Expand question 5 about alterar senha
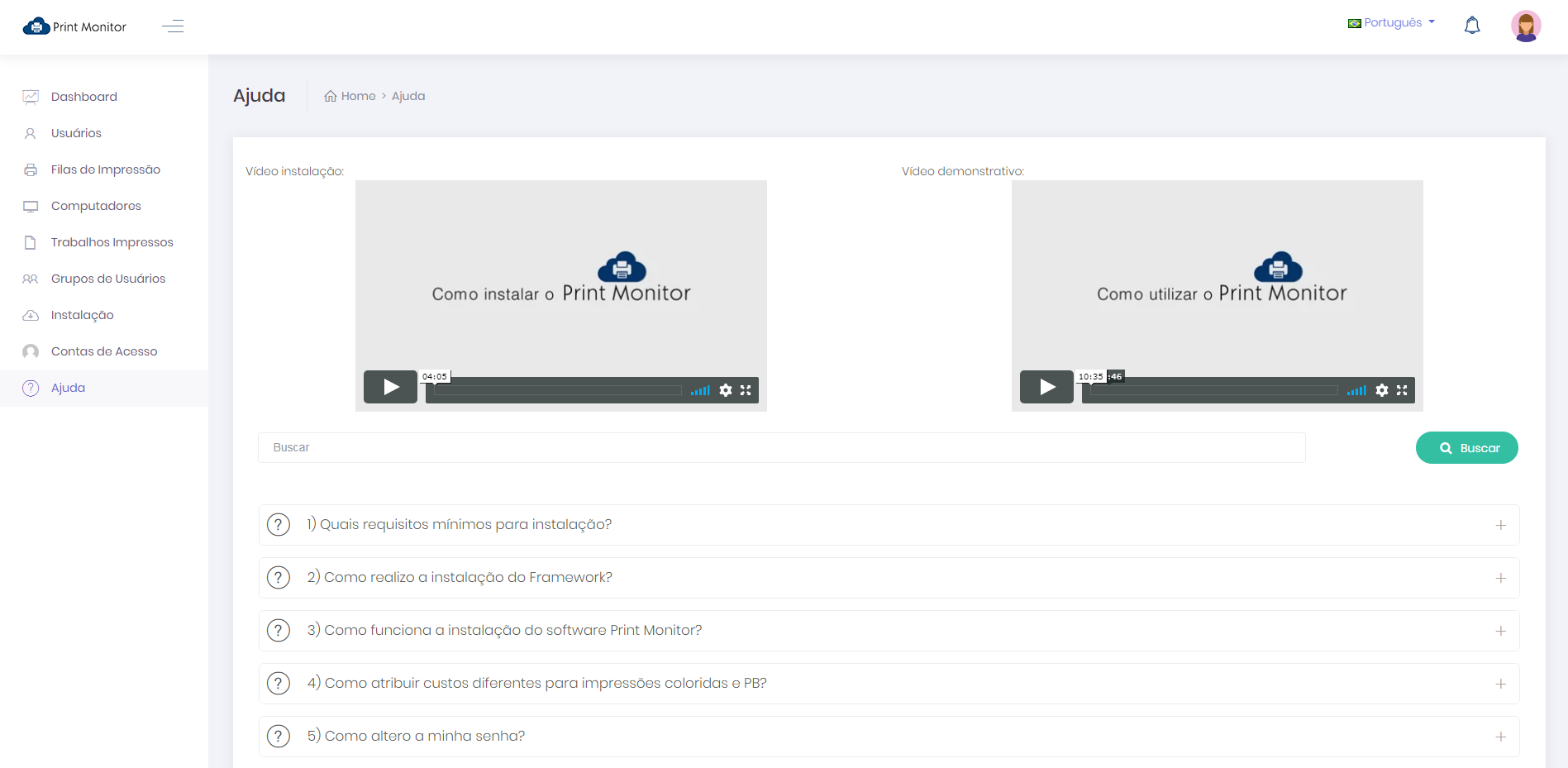The height and width of the screenshot is (768, 1568). coord(889,737)
